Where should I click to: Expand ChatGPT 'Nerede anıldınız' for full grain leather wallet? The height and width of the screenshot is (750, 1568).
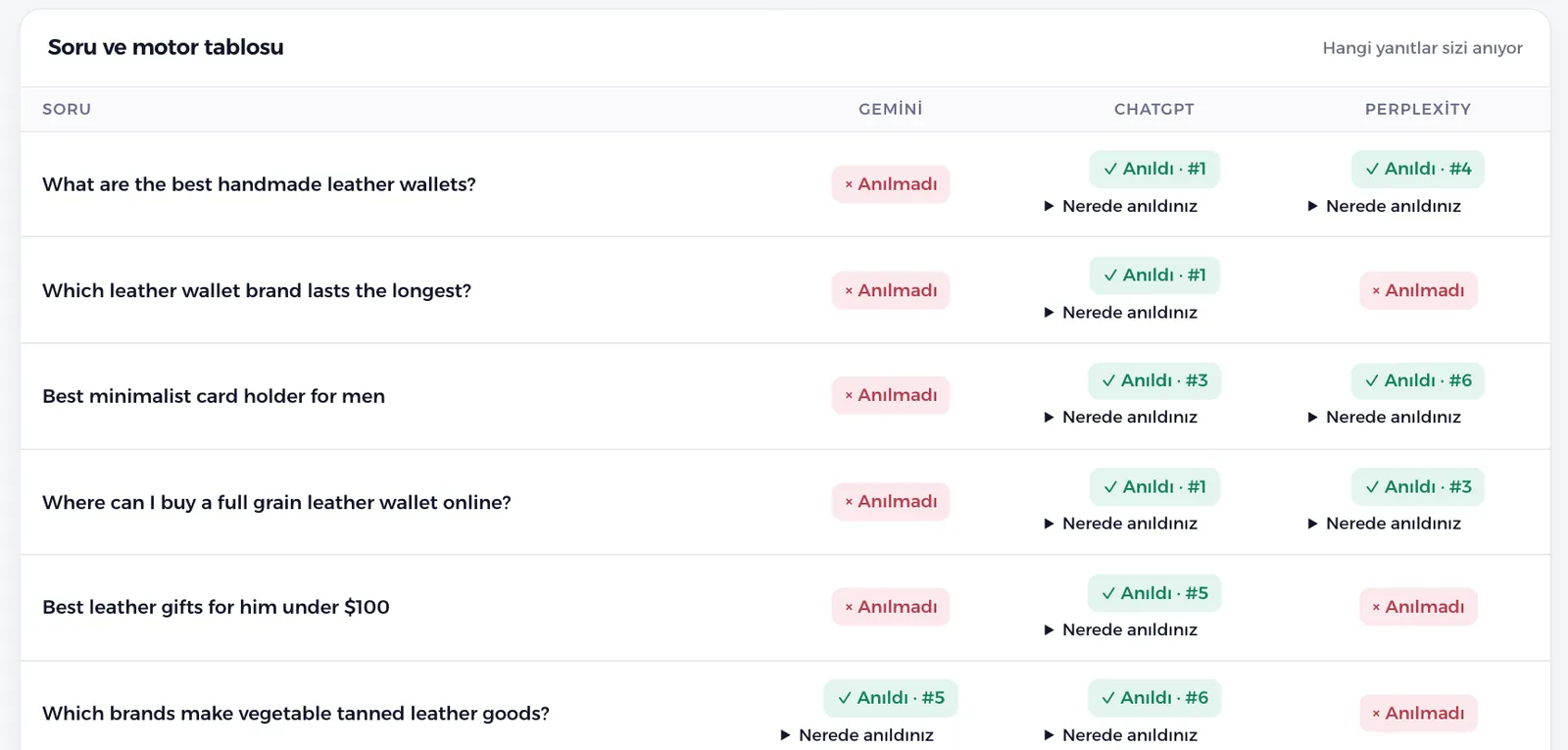(x=1121, y=524)
